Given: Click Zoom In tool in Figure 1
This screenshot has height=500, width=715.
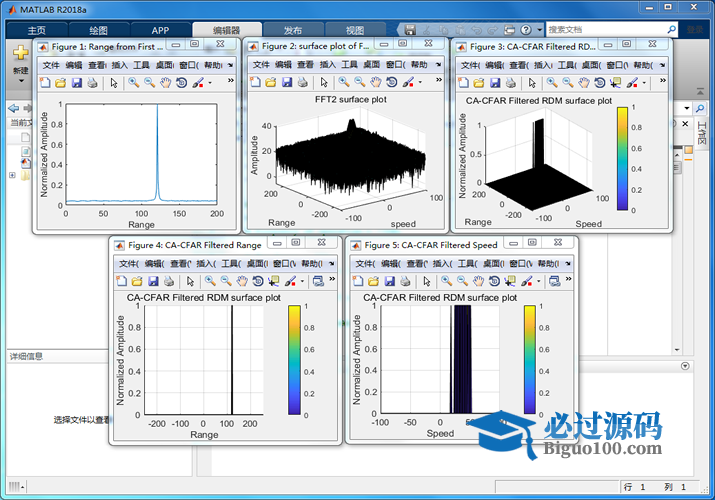Looking at the screenshot, I should (x=134, y=82).
